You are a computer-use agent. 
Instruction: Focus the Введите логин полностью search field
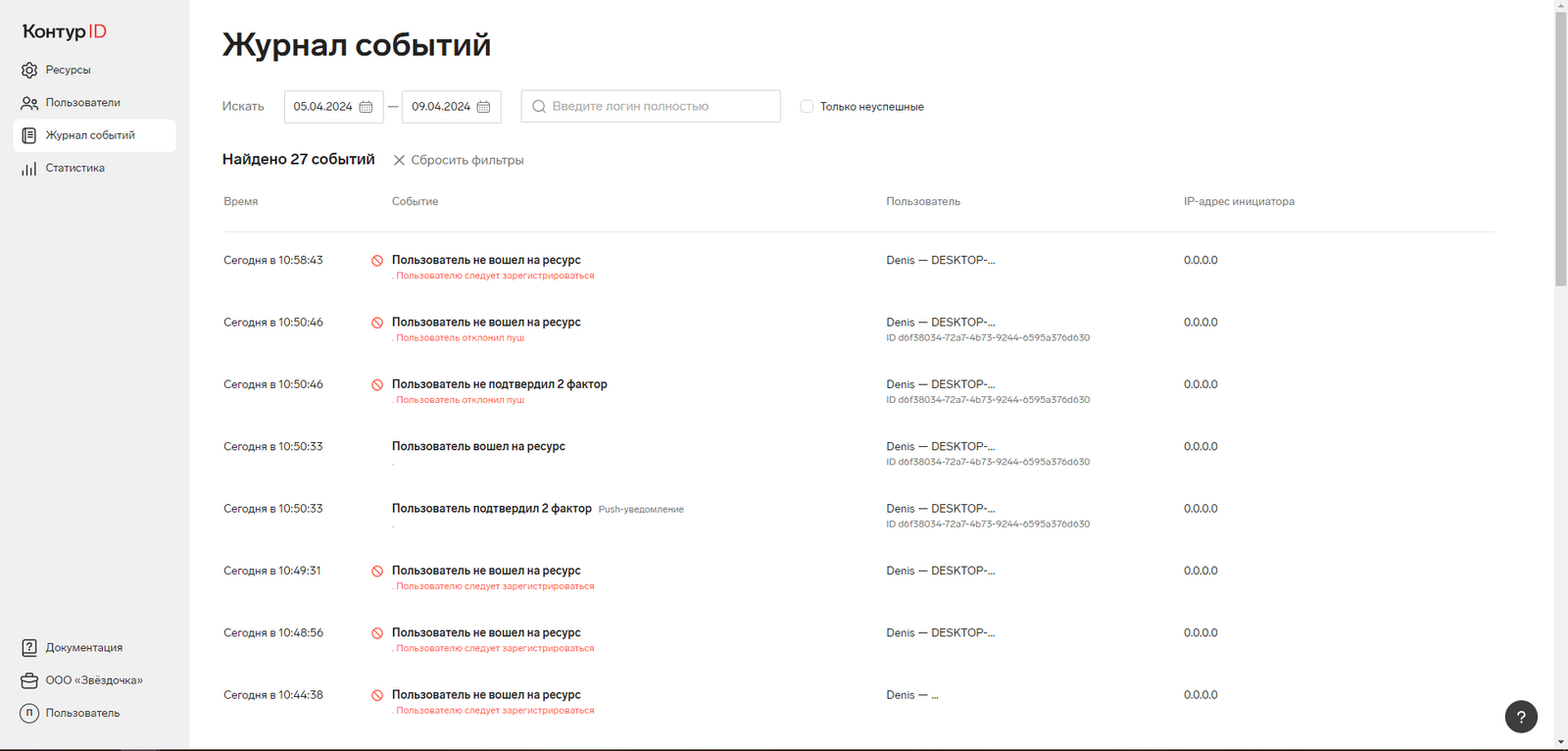click(x=651, y=107)
